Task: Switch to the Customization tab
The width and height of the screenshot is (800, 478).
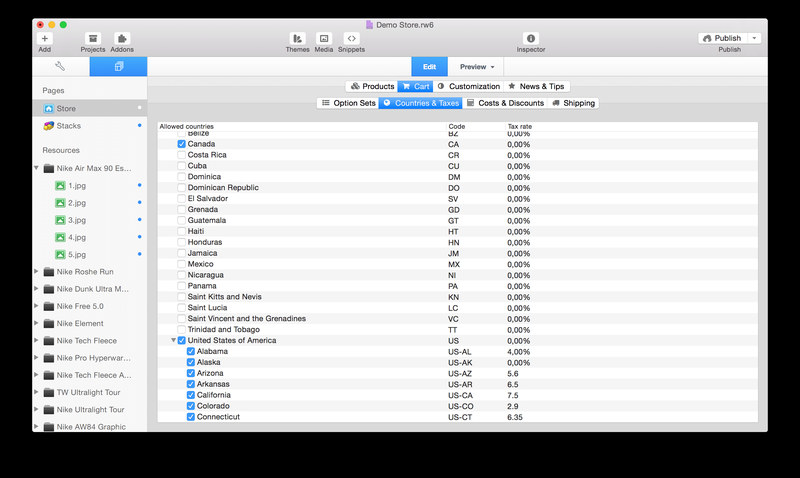Action: tap(469, 86)
